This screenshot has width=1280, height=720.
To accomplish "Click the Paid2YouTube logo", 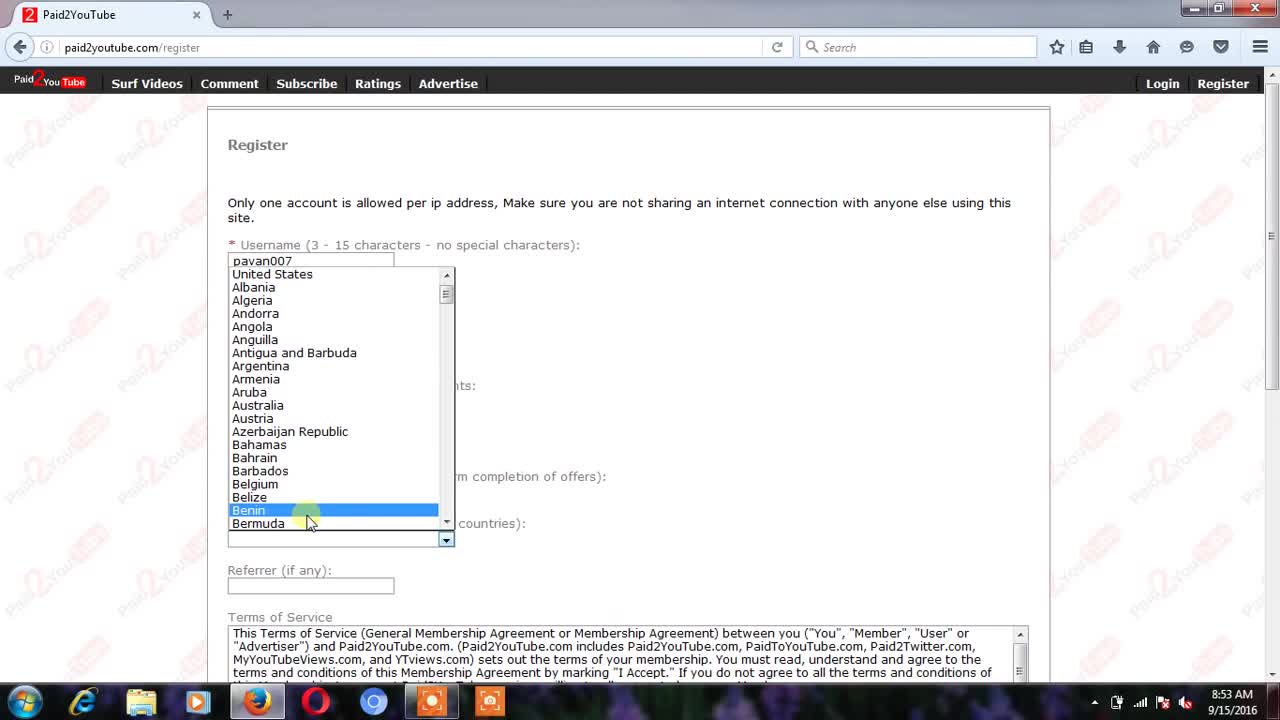I will point(50,81).
